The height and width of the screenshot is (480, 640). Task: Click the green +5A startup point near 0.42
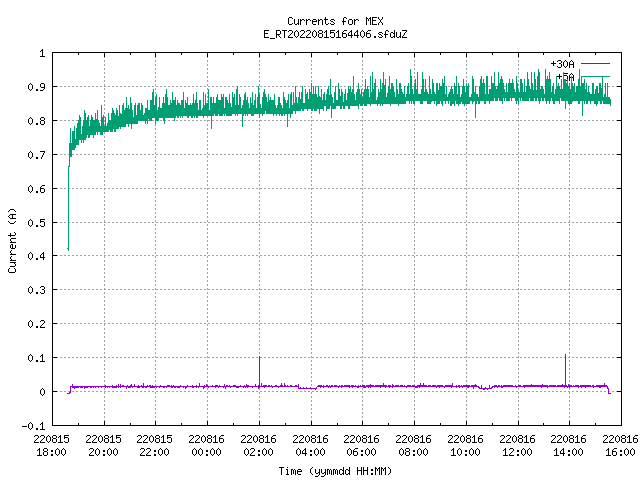[x=68, y=249]
